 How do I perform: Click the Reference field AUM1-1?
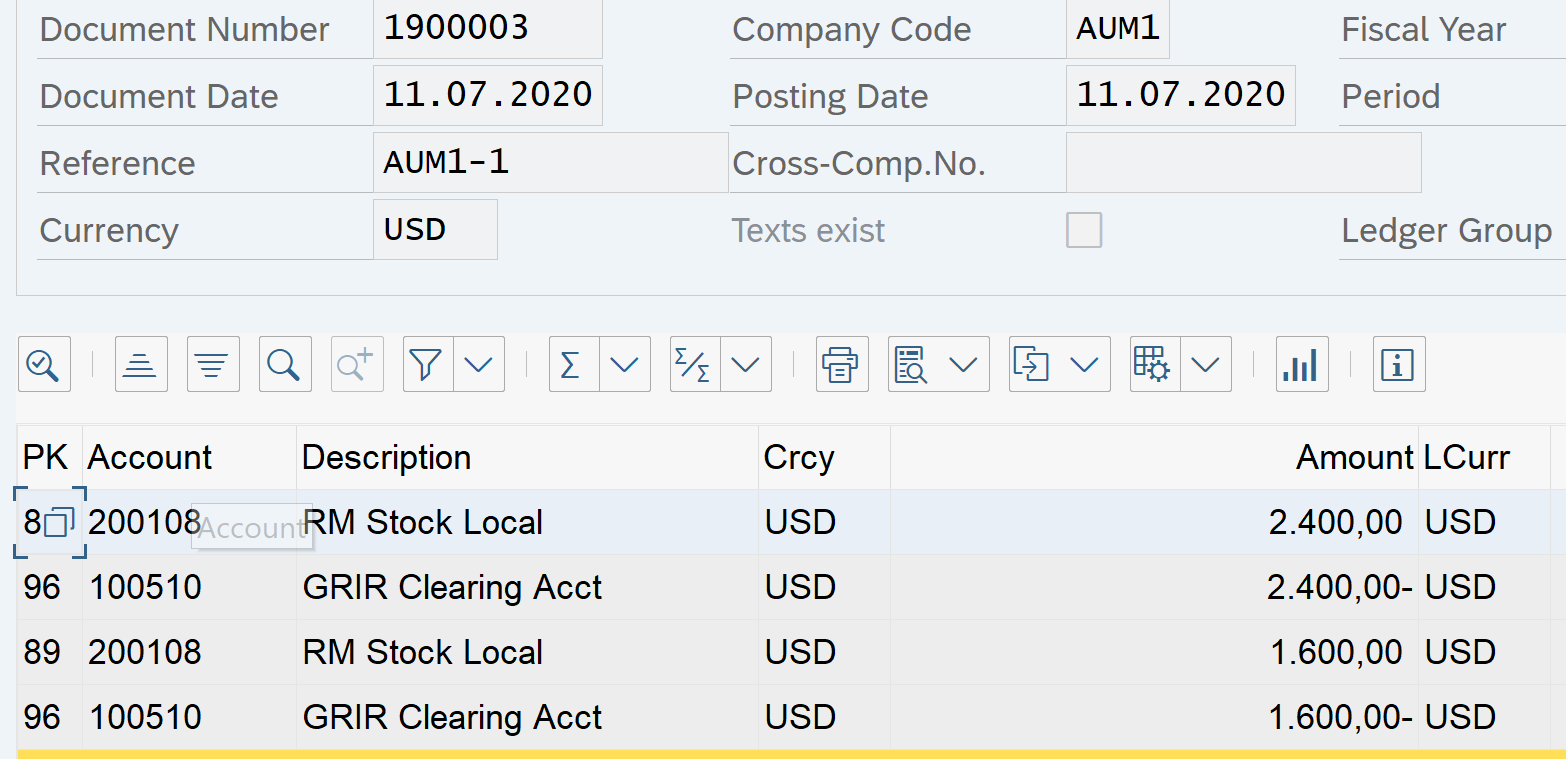[549, 162]
